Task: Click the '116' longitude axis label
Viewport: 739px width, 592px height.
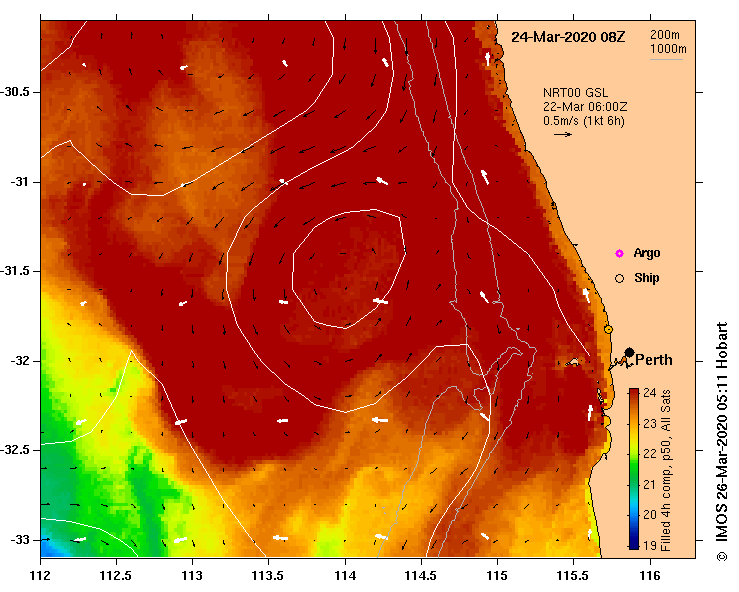Action: coord(650,576)
